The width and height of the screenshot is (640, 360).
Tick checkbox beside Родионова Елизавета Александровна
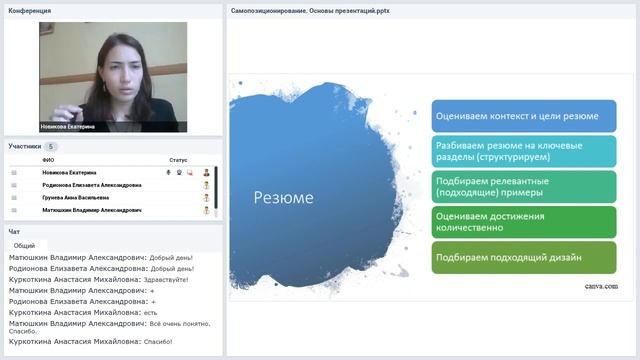pos(14,185)
